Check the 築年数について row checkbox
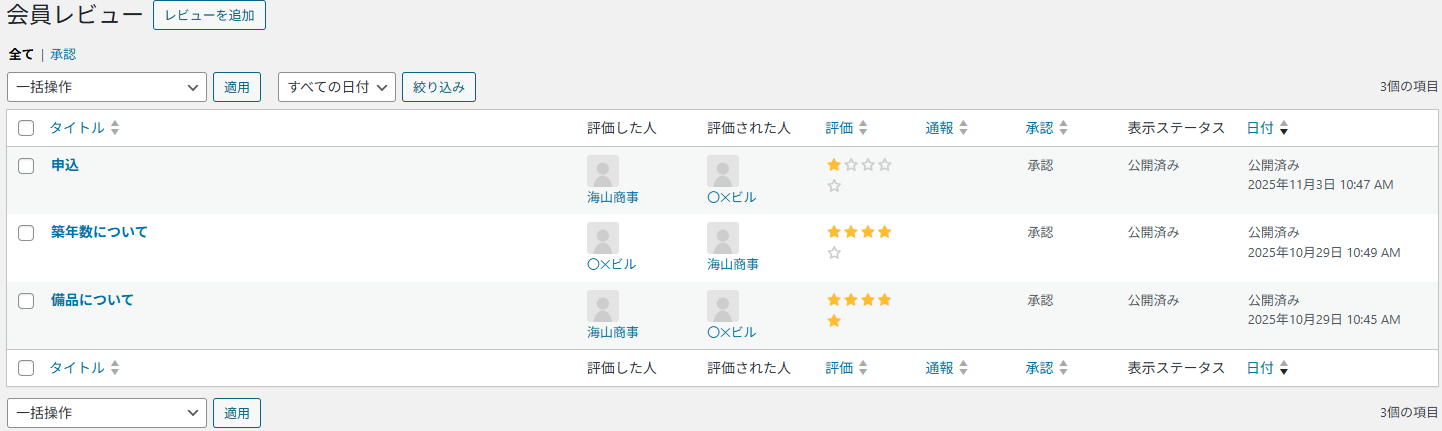The height and width of the screenshot is (431, 1442). (27, 233)
